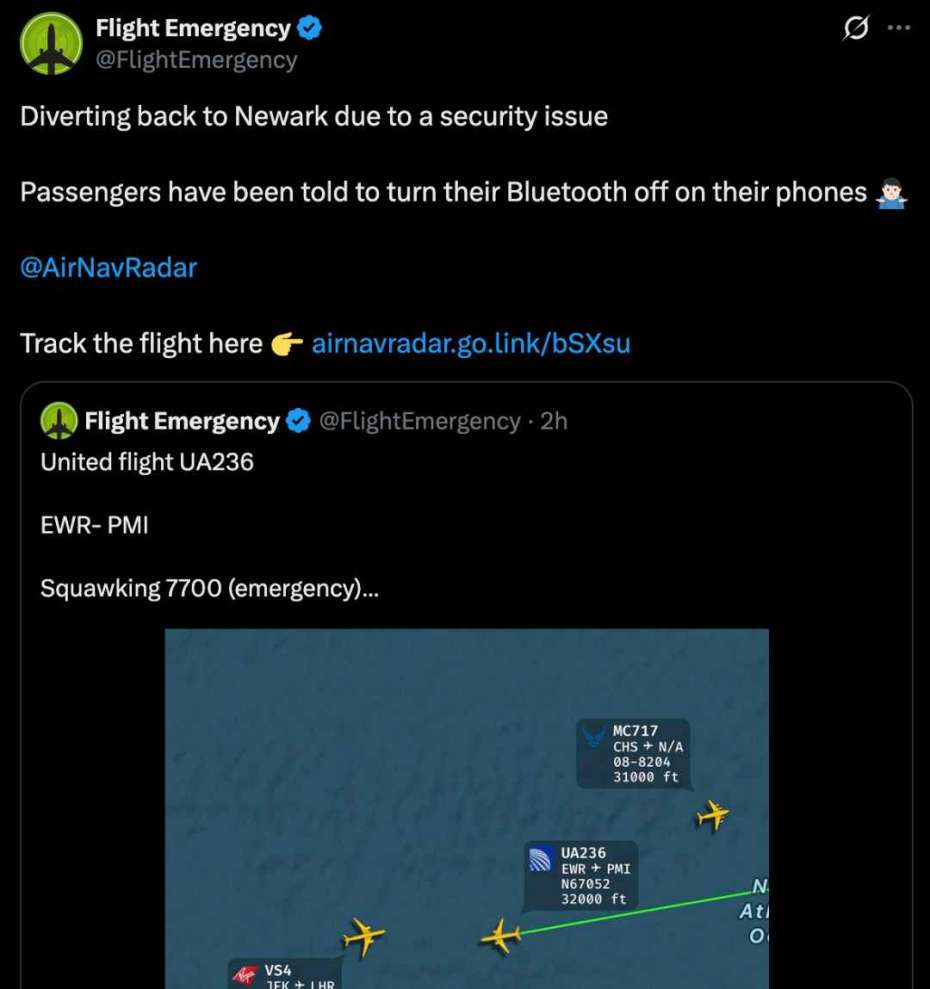Screen dimensions: 930x989
Task: Click the UA236 aircraft icon on map
Action: pyautogui.click(x=501, y=936)
